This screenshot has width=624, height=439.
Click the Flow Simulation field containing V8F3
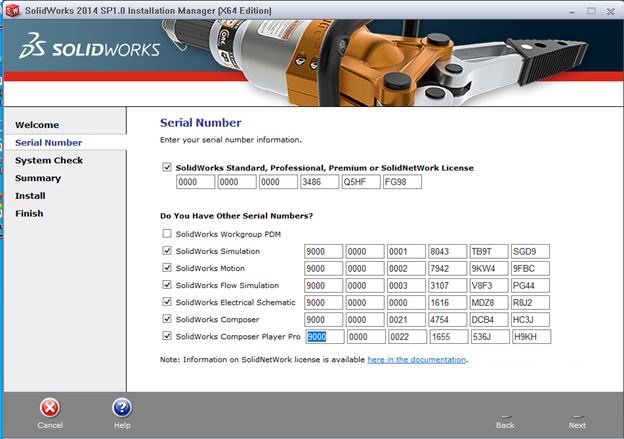point(489,286)
